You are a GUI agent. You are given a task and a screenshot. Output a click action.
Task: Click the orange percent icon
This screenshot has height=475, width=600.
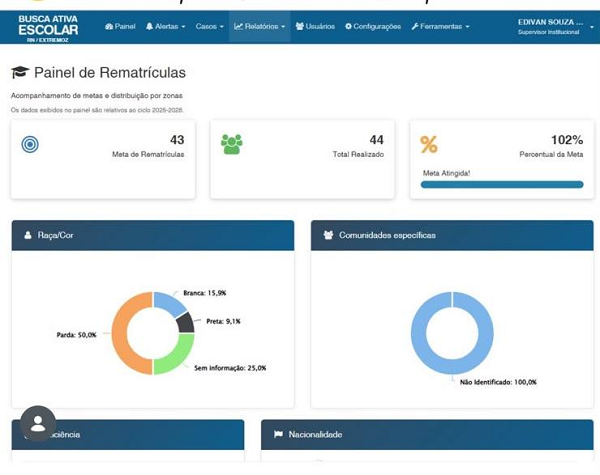pyautogui.click(x=429, y=145)
